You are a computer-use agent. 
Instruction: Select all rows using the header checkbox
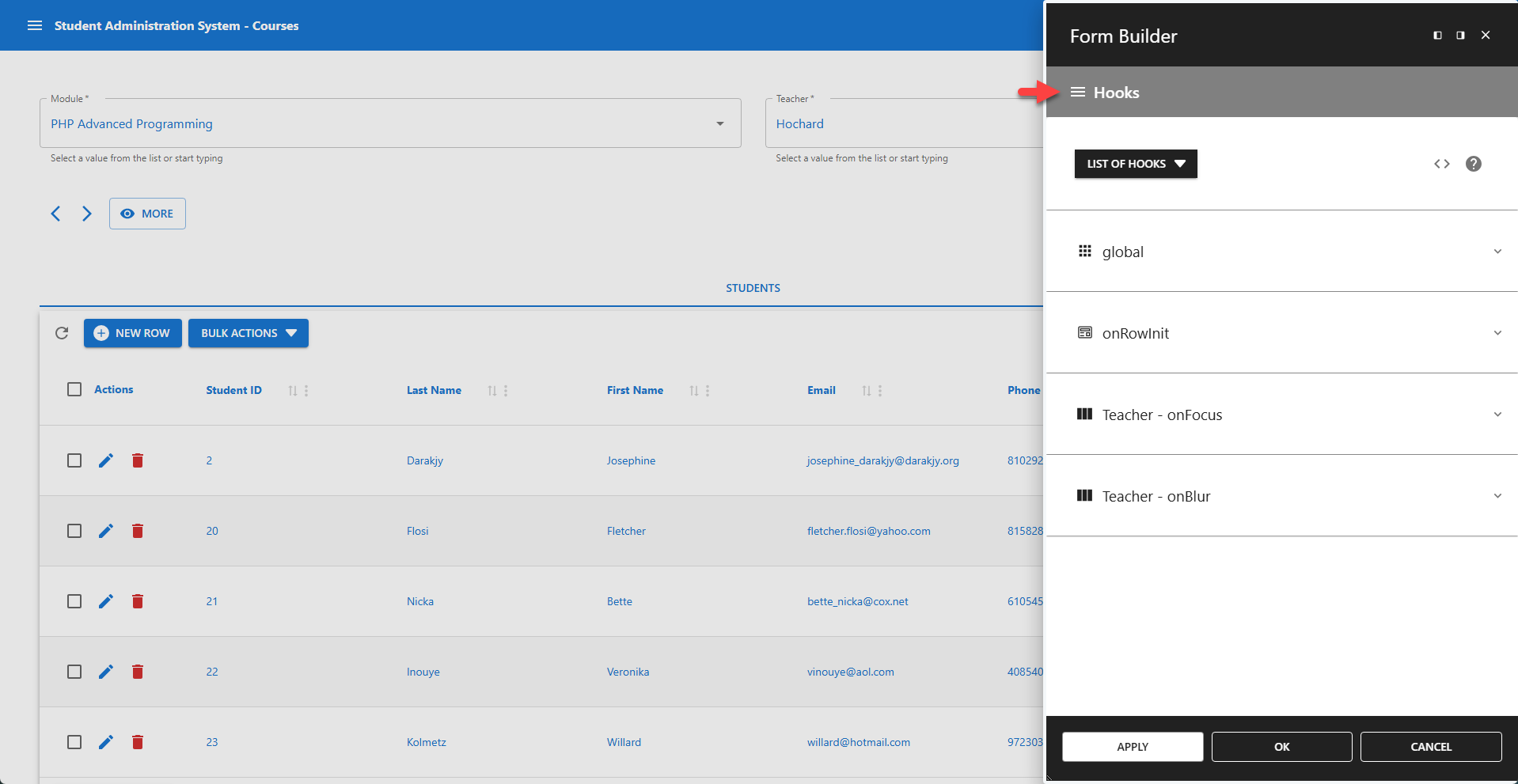(74, 388)
